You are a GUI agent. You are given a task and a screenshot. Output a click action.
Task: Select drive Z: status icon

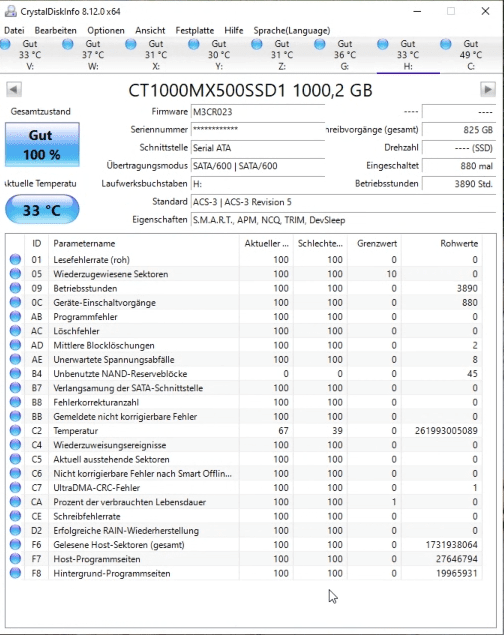point(257,44)
